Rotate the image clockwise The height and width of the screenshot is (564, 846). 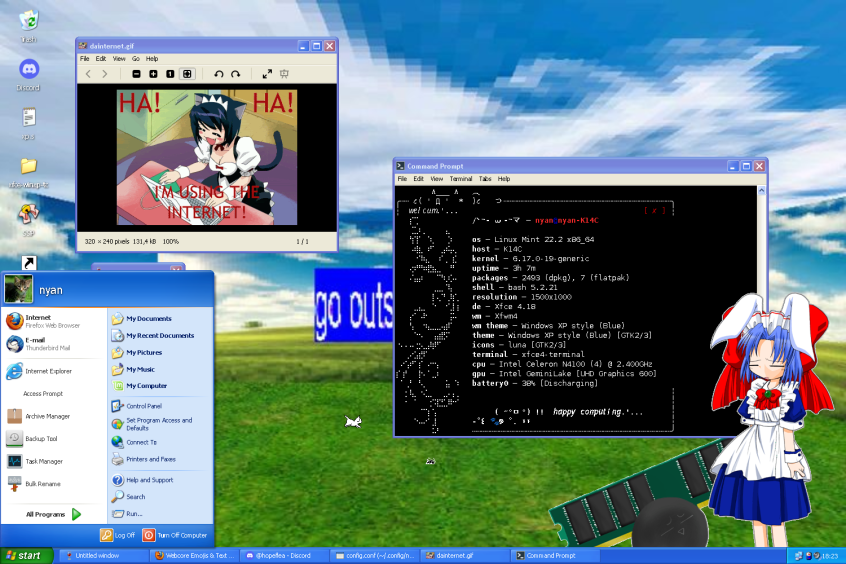click(x=236, y=74)
